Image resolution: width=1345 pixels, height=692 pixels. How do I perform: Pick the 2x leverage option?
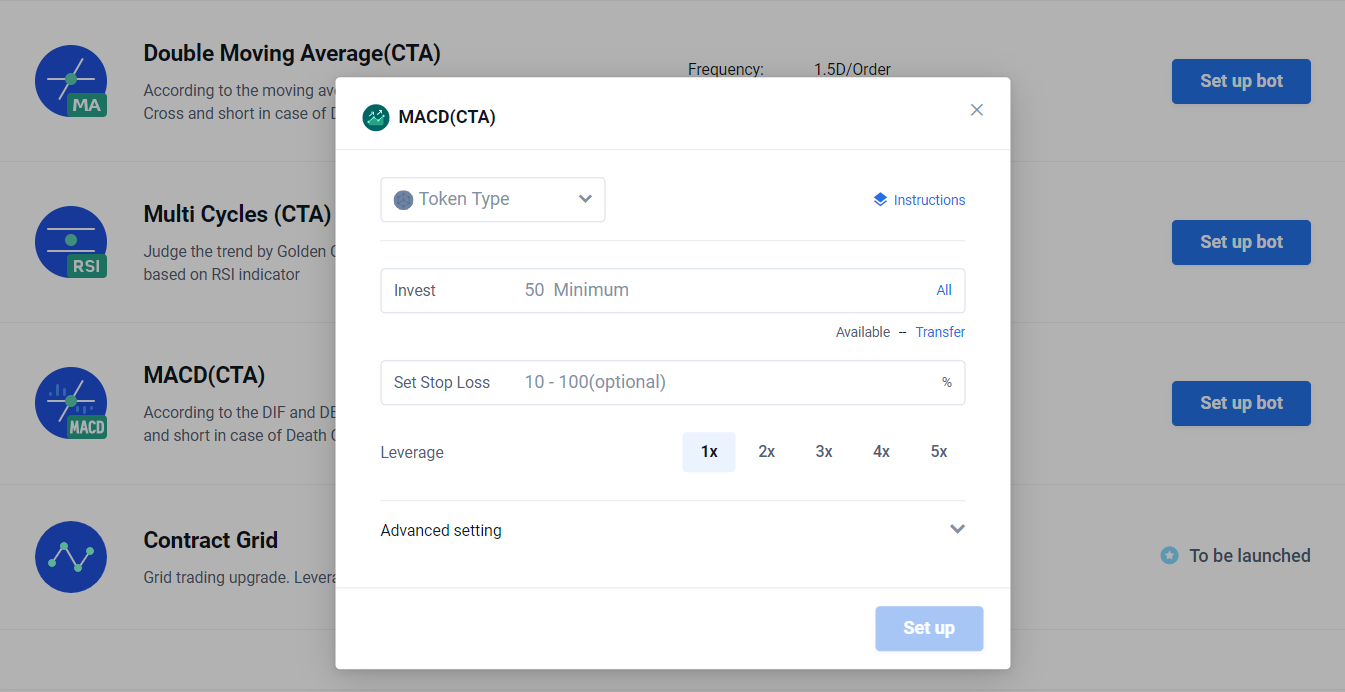tap(767, 452)
